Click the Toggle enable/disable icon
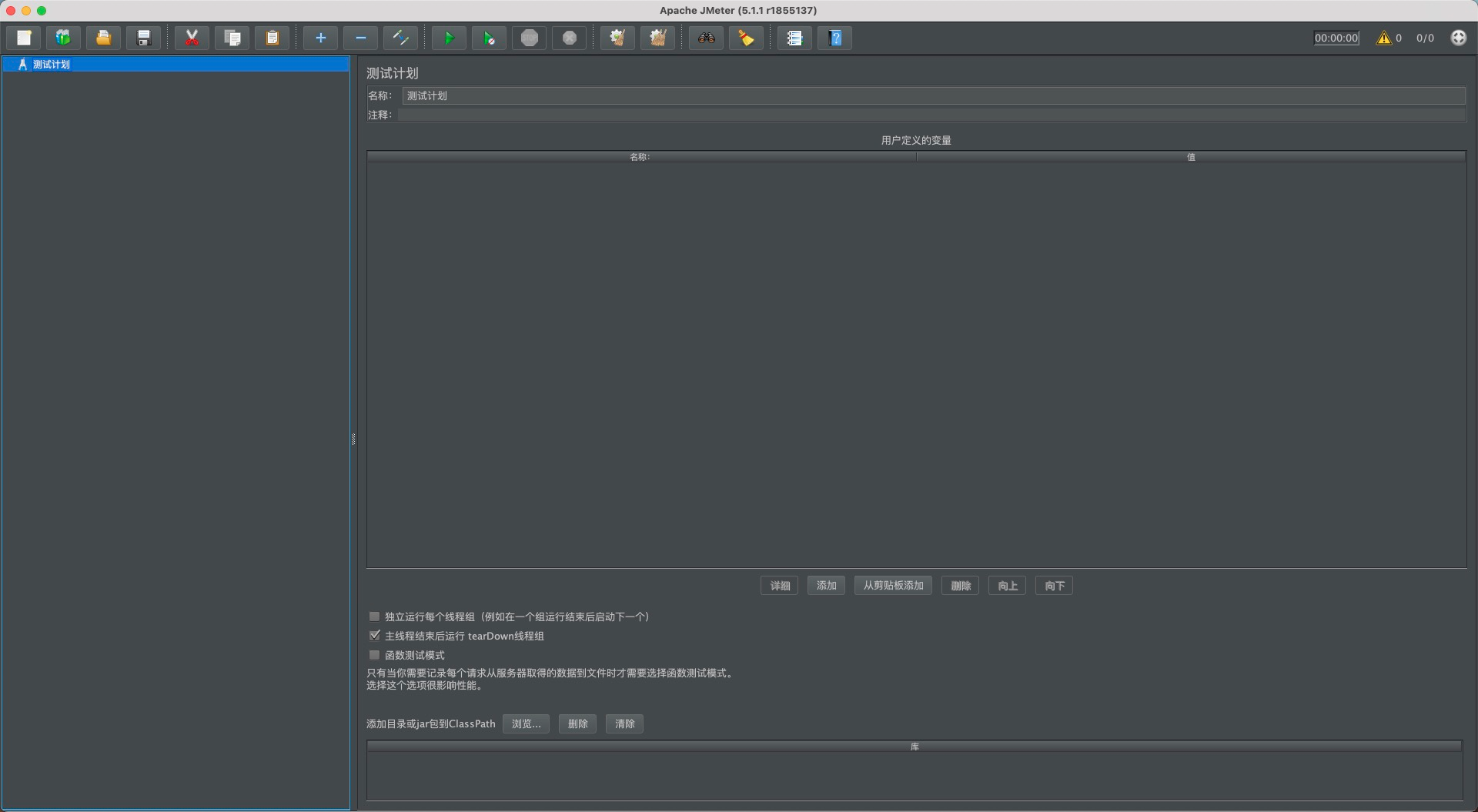The image size is (1478, 812). pyautogui.click(x=400, y=38)
